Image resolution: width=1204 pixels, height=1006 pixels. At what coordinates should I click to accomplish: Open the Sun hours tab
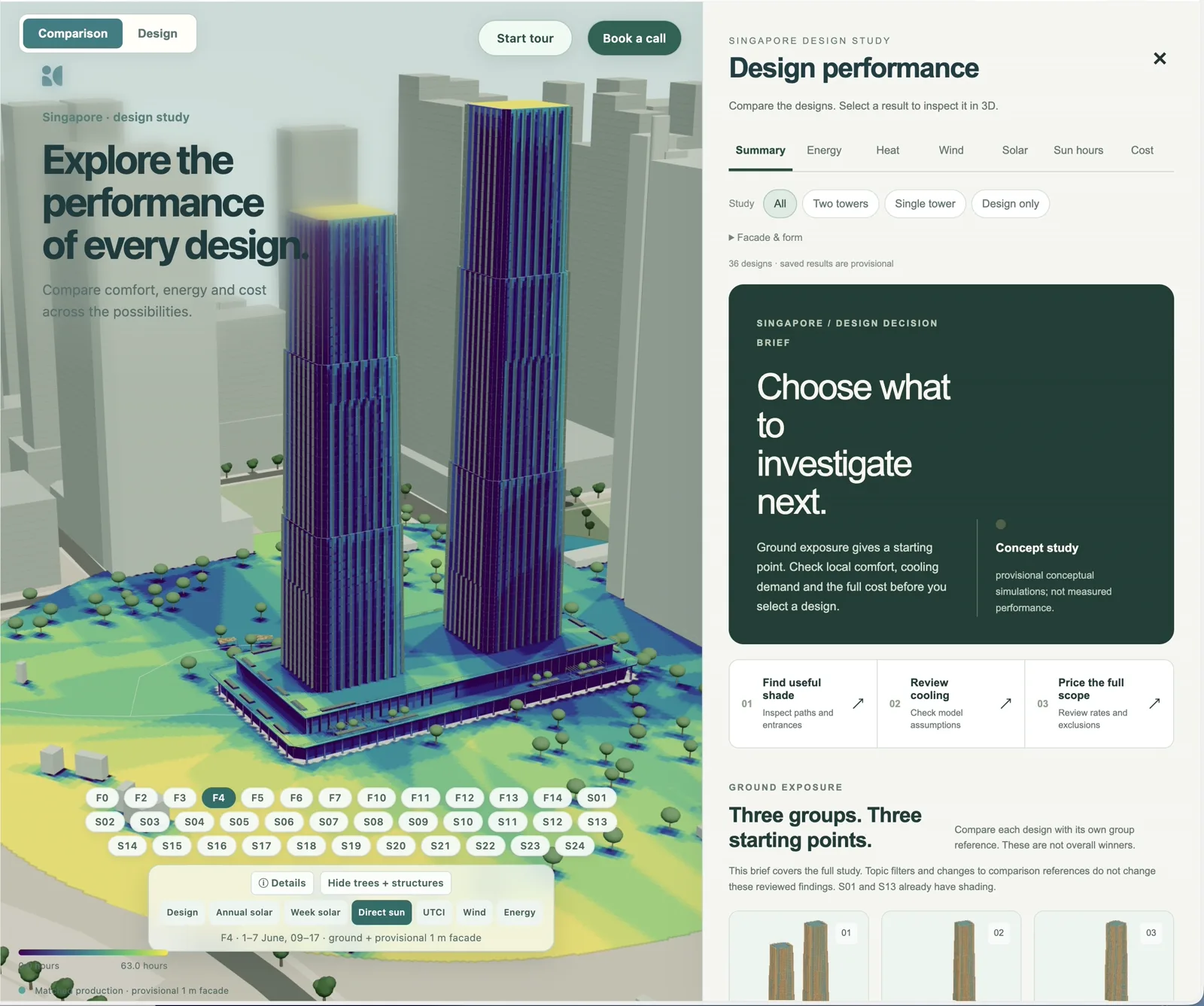[1078, 150]
